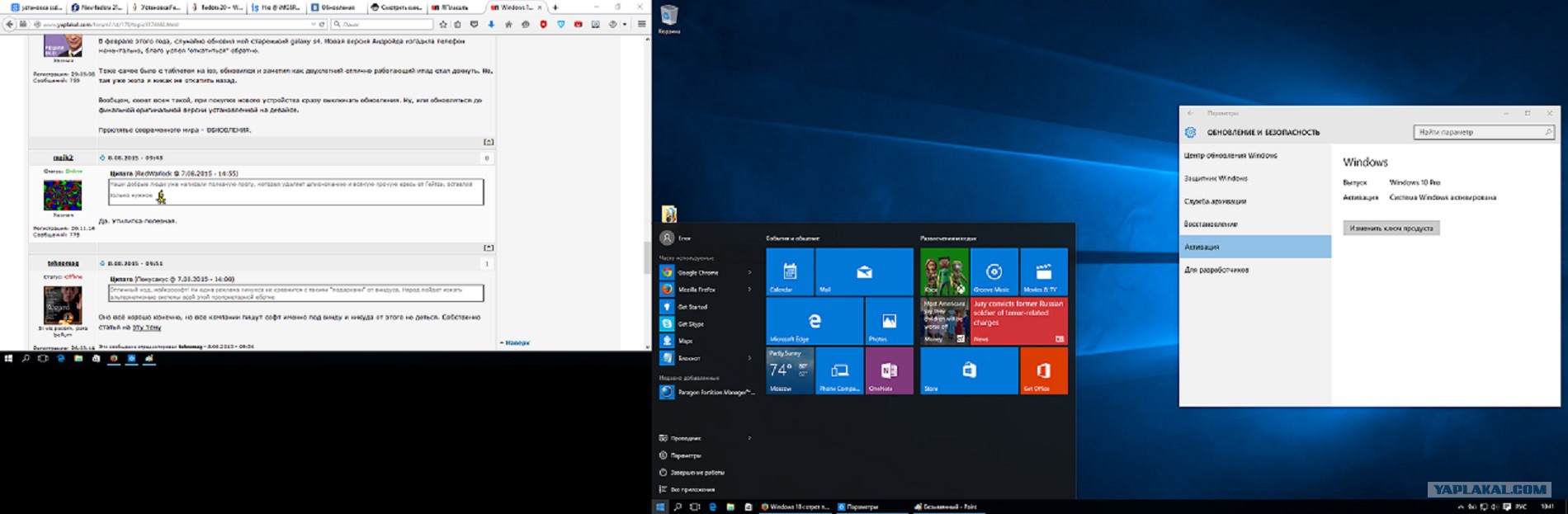Open the Weather tile showing Moscow
Viewport: 1568px width, 514px height.
(790, 370)
